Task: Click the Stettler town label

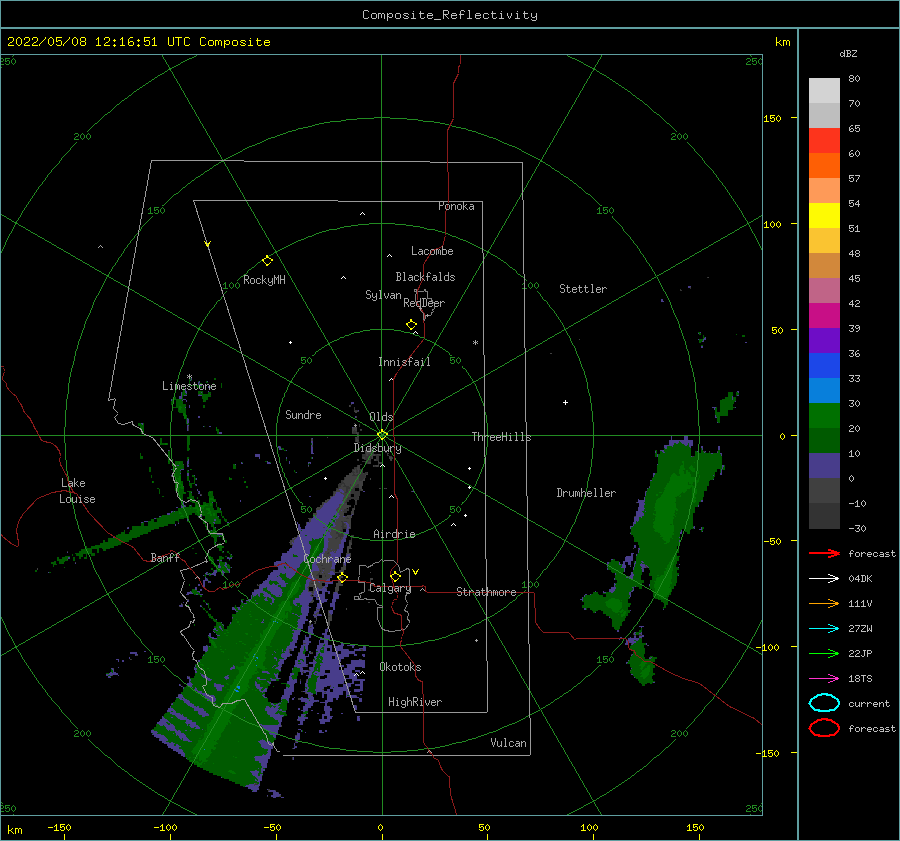Action: tap(583, 289)
